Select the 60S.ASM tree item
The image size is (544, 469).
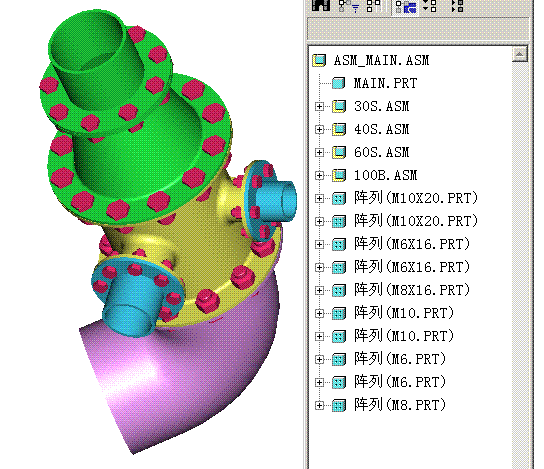[x=381, y=152]
